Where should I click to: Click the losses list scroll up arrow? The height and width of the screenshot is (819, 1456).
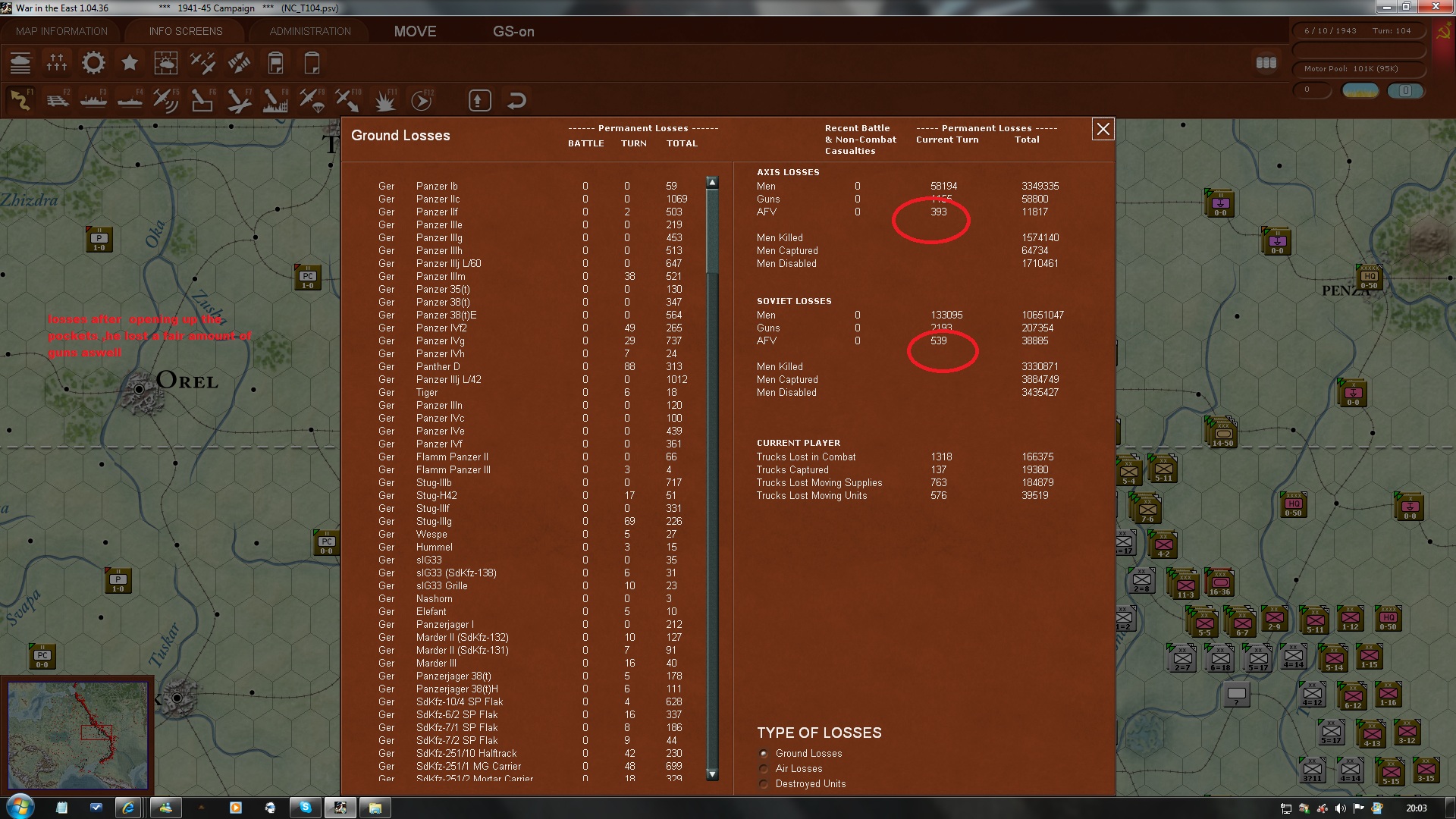711,182
